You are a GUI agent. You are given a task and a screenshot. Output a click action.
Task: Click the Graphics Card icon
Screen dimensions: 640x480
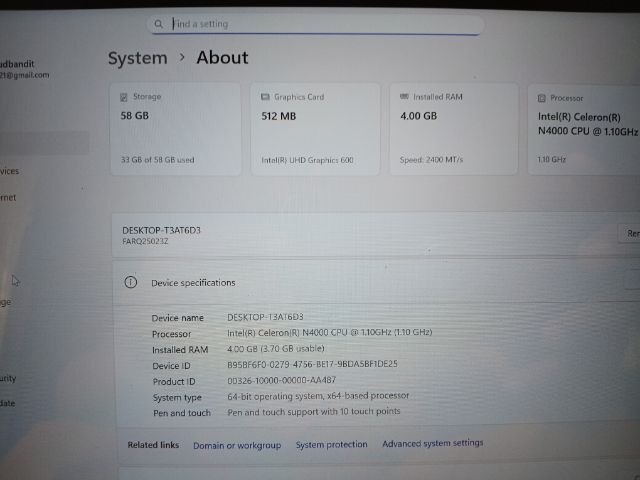pyautogui.click(x=265, y=97)
